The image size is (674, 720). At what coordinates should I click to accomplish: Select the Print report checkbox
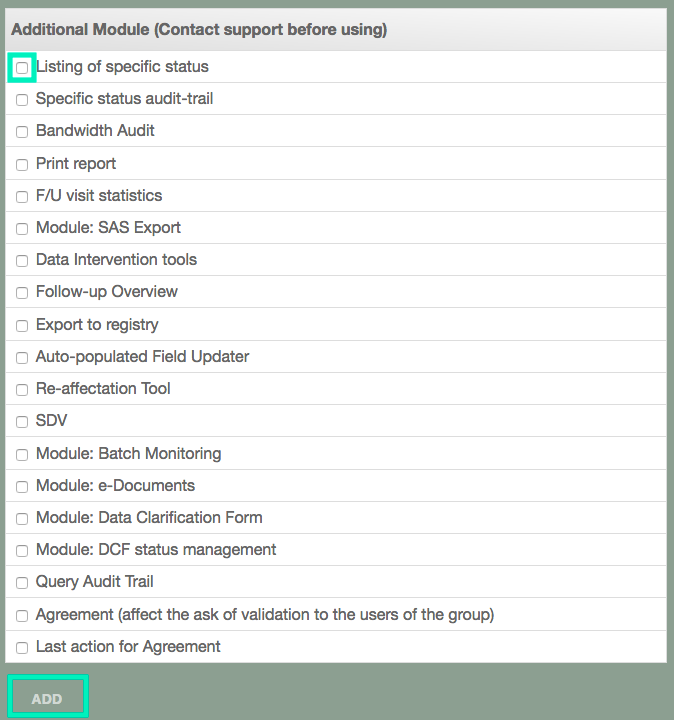coord(22,164)
